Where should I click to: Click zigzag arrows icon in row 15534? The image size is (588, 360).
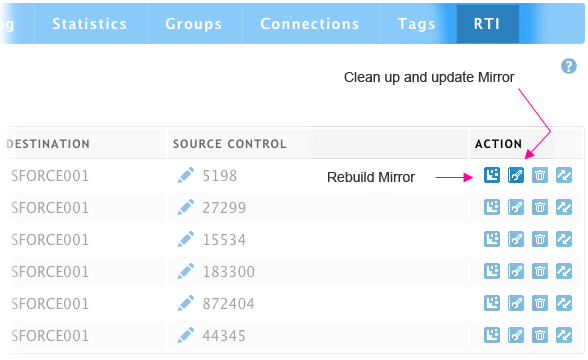pyautogui.click(x=564, y=239)
